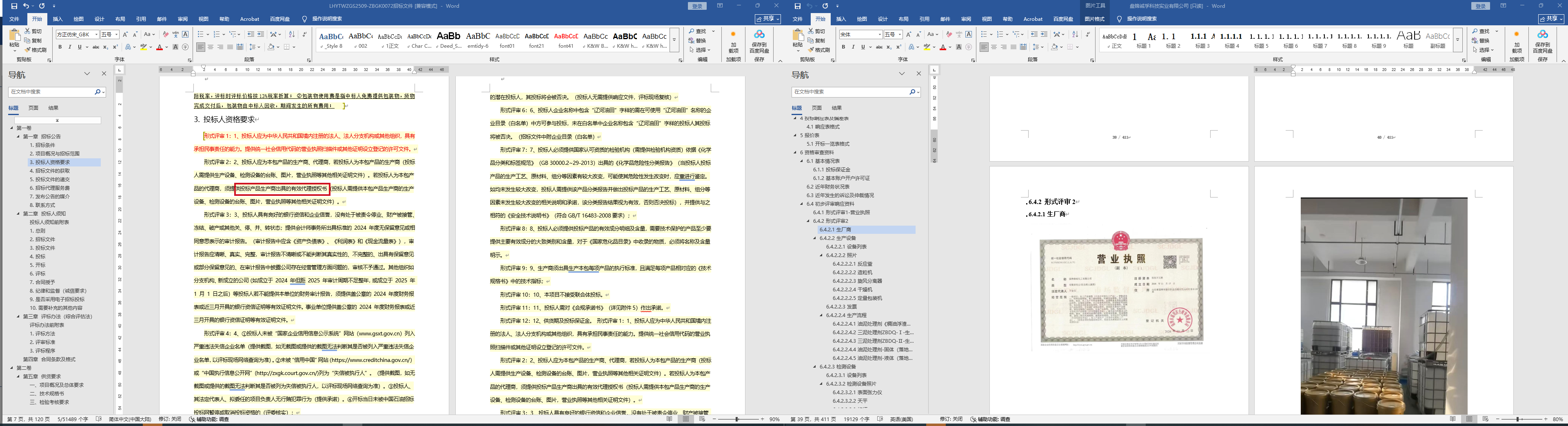Image resolution: width=1568 pixels, height=426 pixels.
Task: Toggle Bold in the left window ribbon
Action: [60, 47]
